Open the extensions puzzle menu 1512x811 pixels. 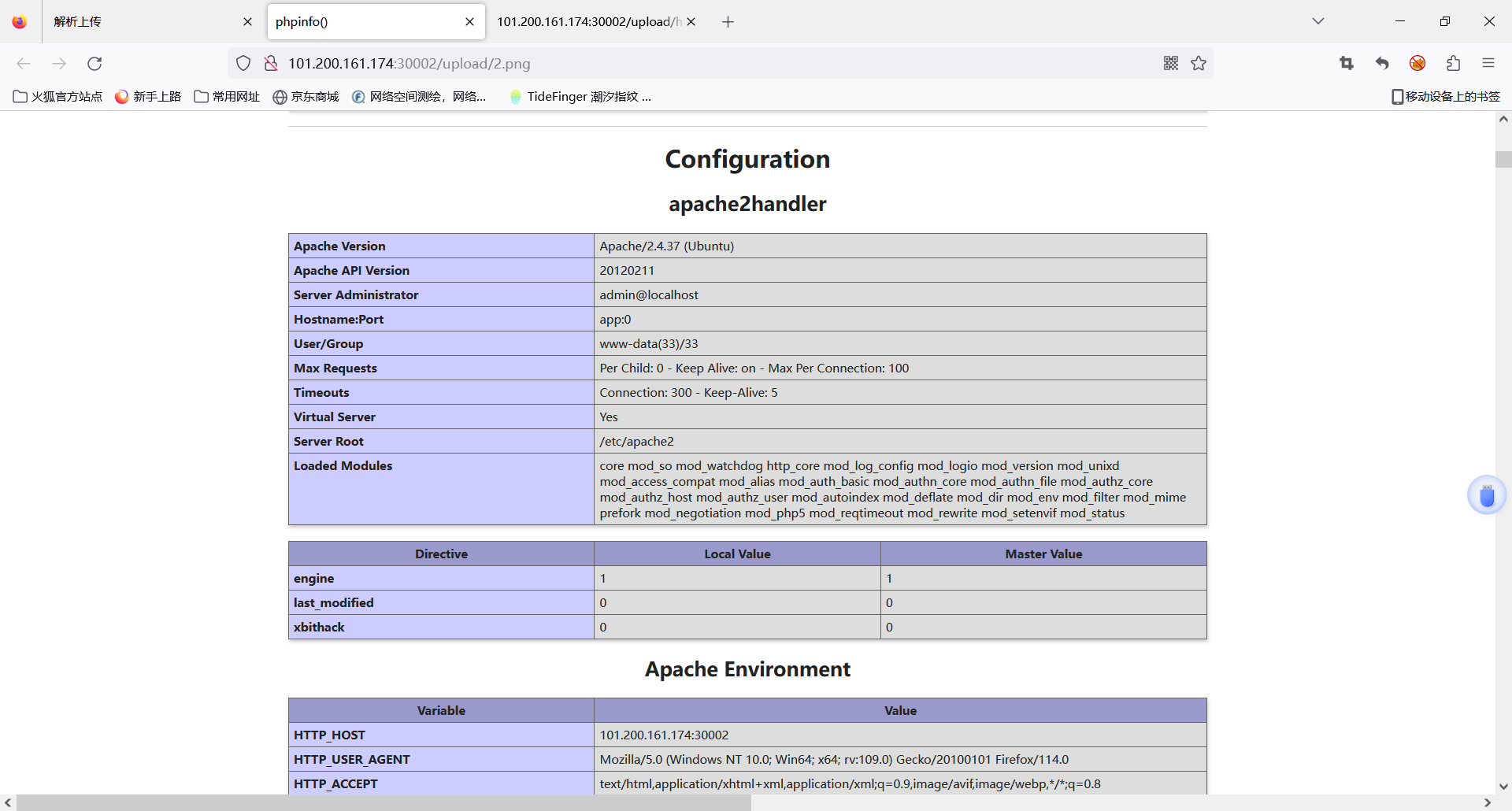[x=1453, y=63]
